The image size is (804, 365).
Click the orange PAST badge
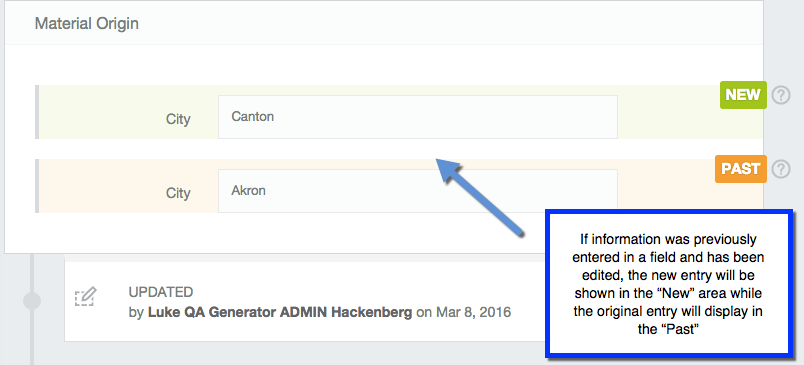pyautogui.click(x=740, y=169)
